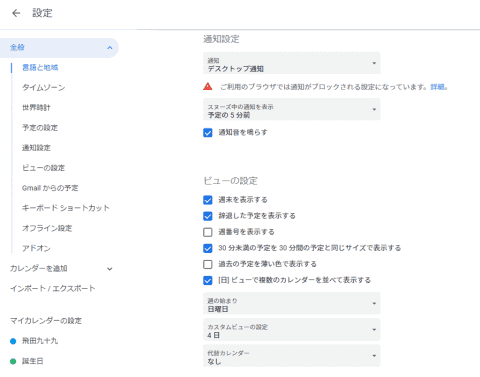The height and width of the screenshot is (377, 480).
Task: Click the ビューの設定 section heading
Action: pos(230,181)
